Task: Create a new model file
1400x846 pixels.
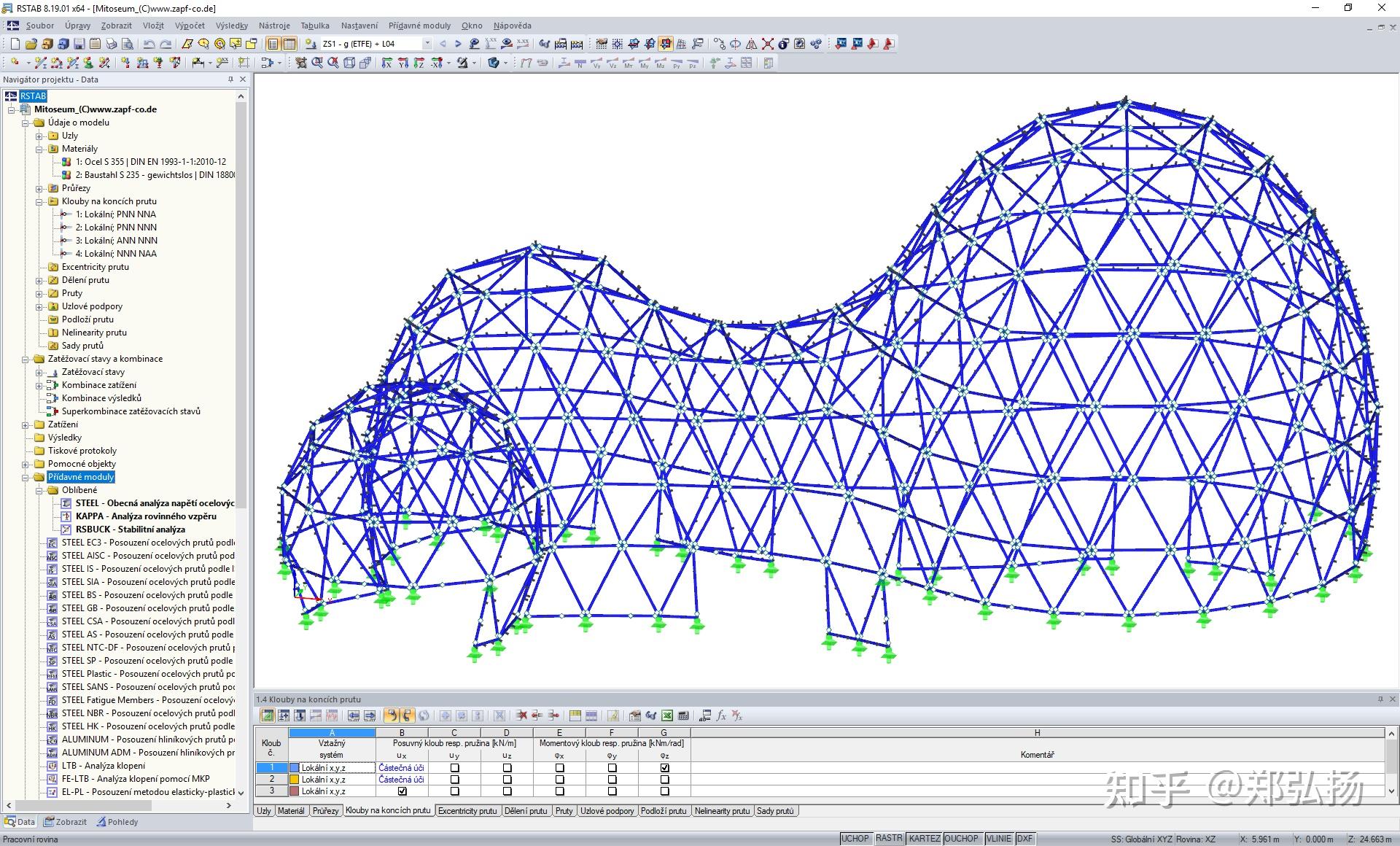Action: [15, 44]
